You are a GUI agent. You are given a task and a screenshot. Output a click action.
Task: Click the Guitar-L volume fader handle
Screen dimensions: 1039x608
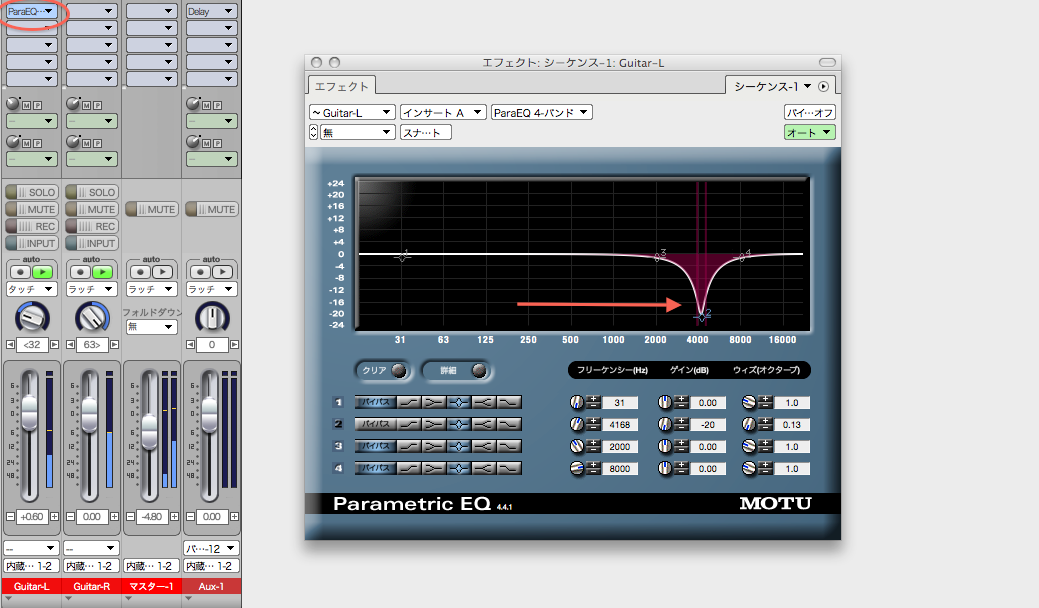pyautogui.click(x=30, y=413)
